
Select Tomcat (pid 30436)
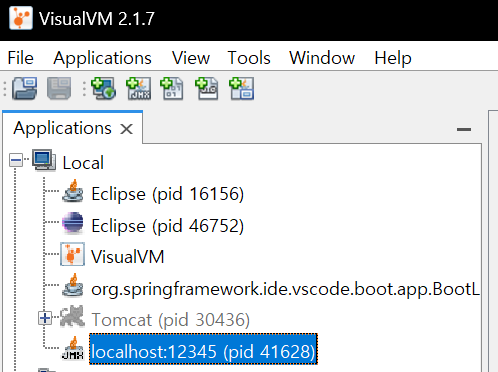tap(171, 320)
